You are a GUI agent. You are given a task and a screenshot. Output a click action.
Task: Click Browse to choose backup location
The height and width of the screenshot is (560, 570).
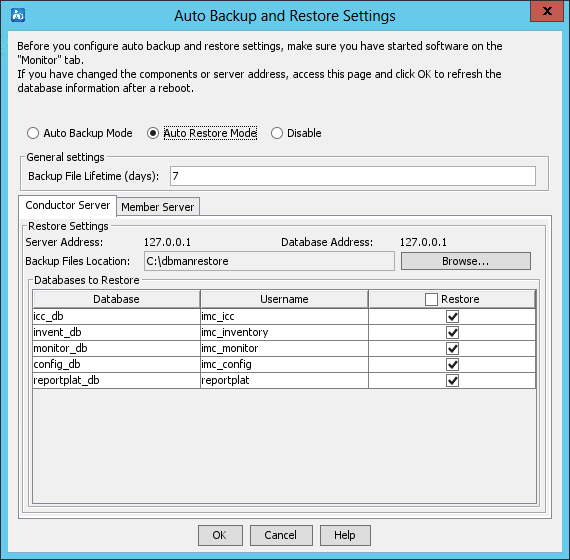pyautogui.click(x=466, y=261)
